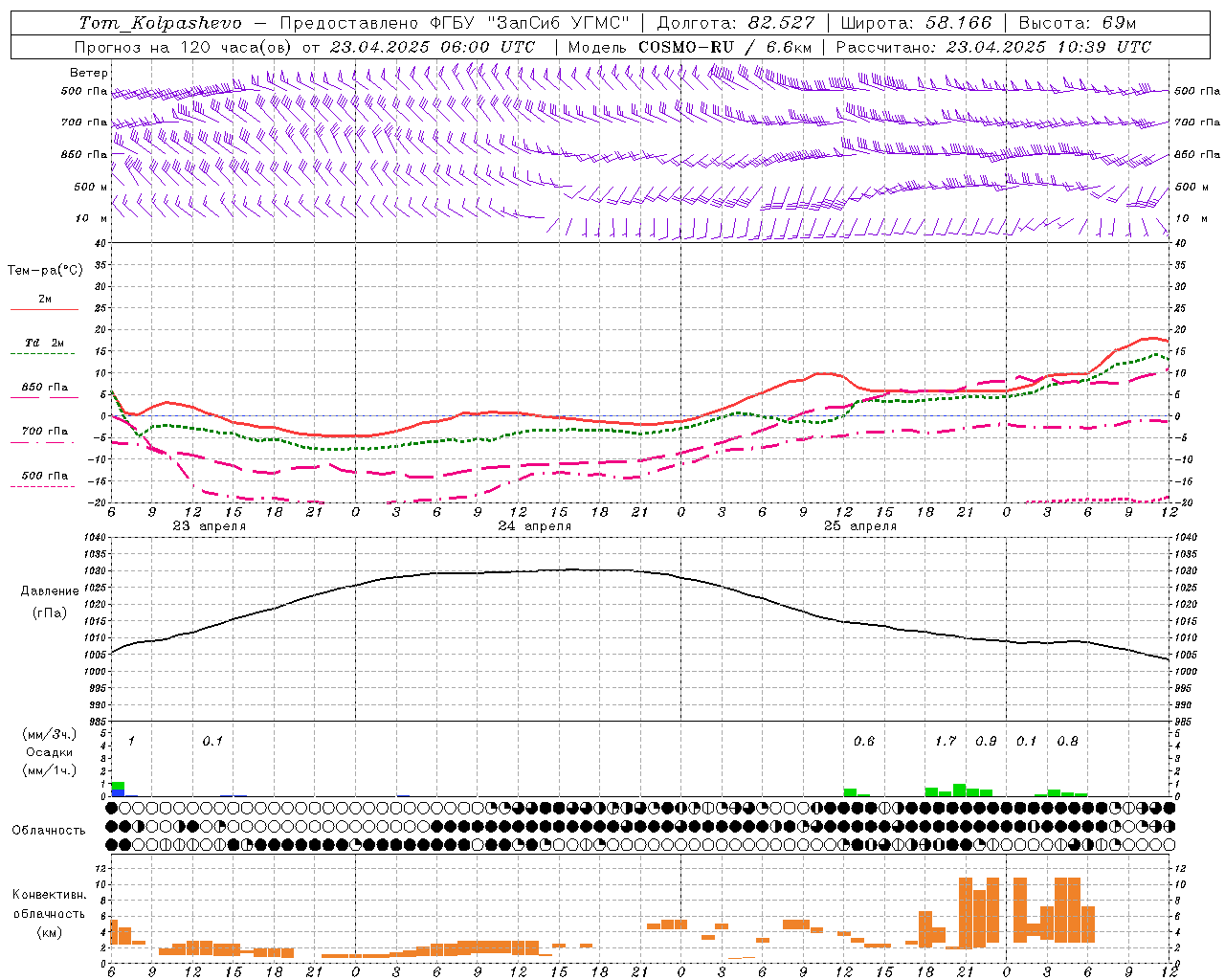Click the date label 23 апреля
This screenshot has width=1225, height=980.
210,526
